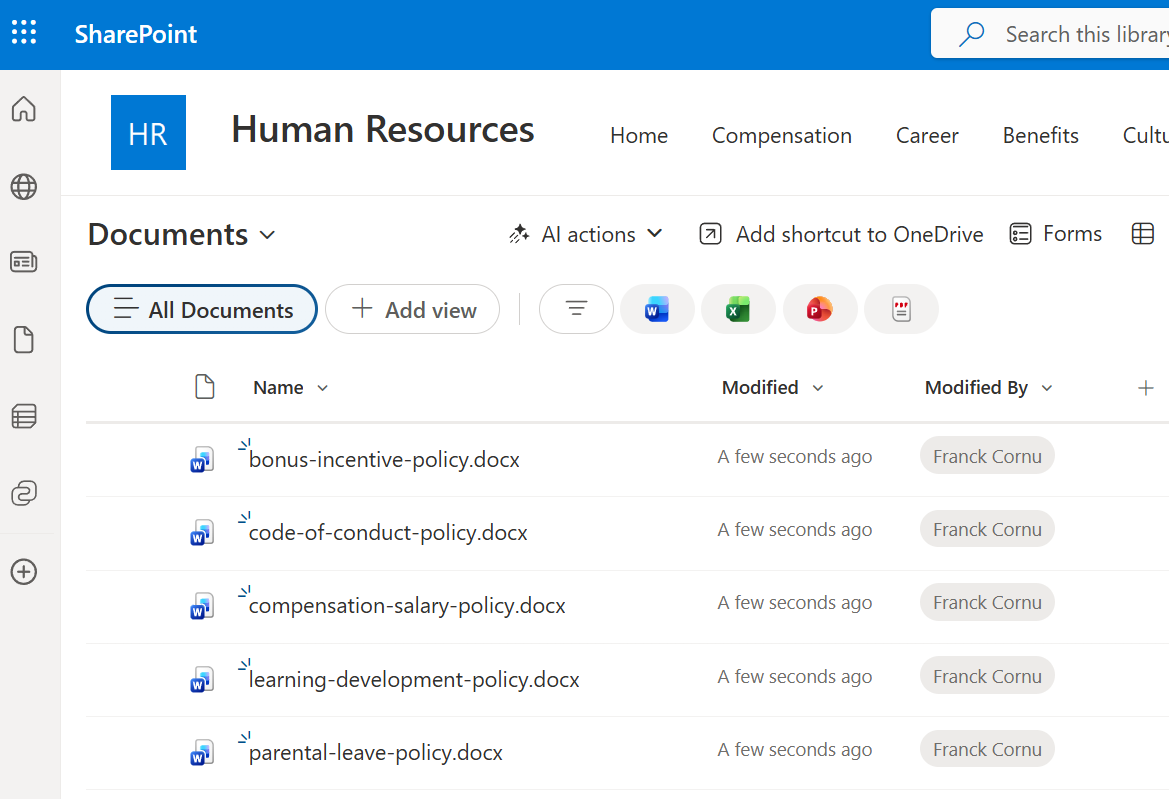The width and height of the screenshot is (1169, 799).
Task: Click the Search this library field
Action: 1080,35
